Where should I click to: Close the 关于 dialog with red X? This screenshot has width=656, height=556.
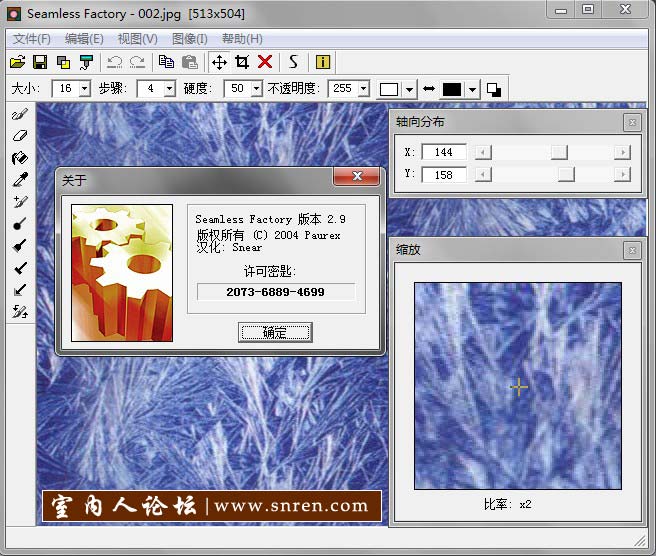357,176
